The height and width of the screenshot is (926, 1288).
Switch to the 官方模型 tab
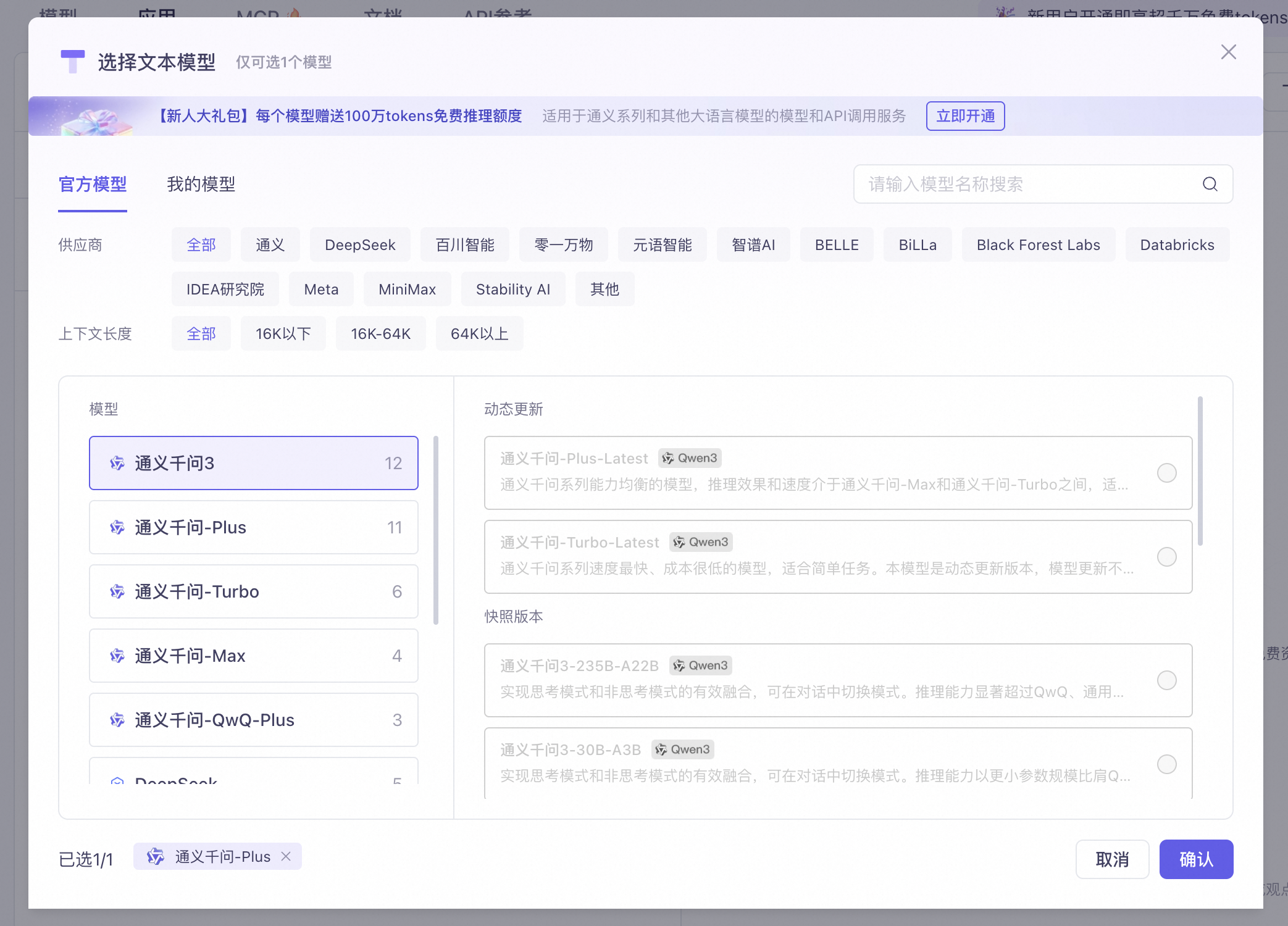(x=93, y=184)
